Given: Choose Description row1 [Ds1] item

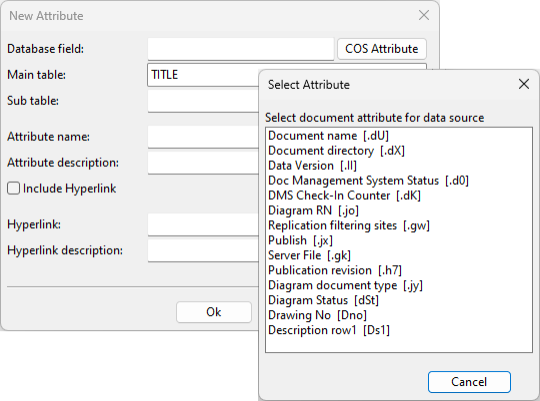Looking at the screenshot, I should (329, 330).
